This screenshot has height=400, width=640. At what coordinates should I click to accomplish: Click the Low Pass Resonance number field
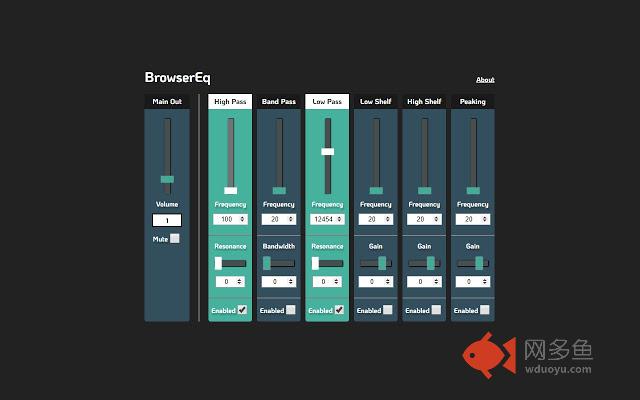tap(327, 282)
